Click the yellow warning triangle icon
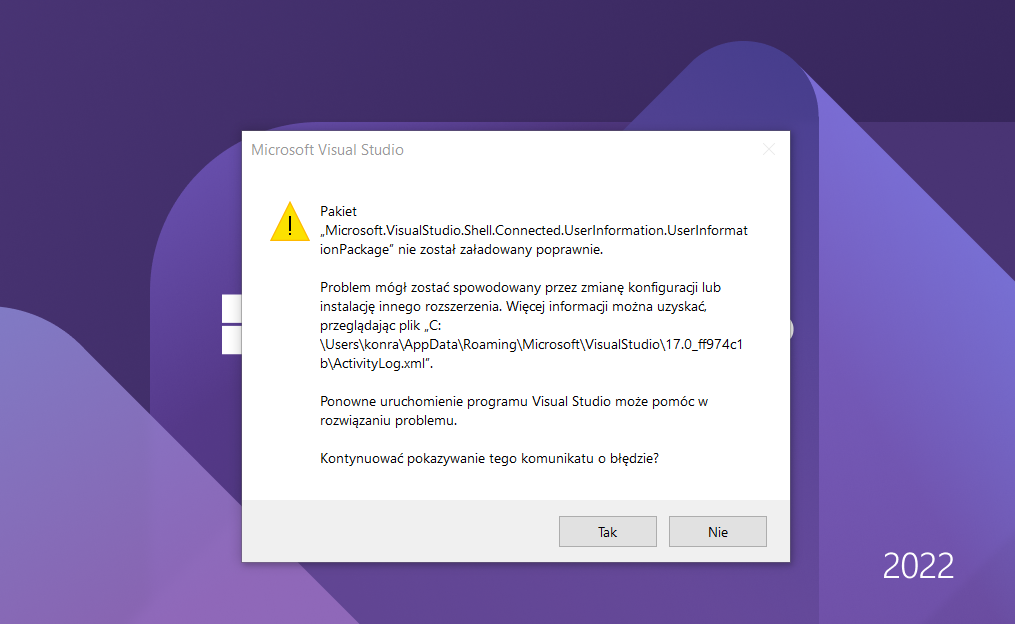 point(289,222)
